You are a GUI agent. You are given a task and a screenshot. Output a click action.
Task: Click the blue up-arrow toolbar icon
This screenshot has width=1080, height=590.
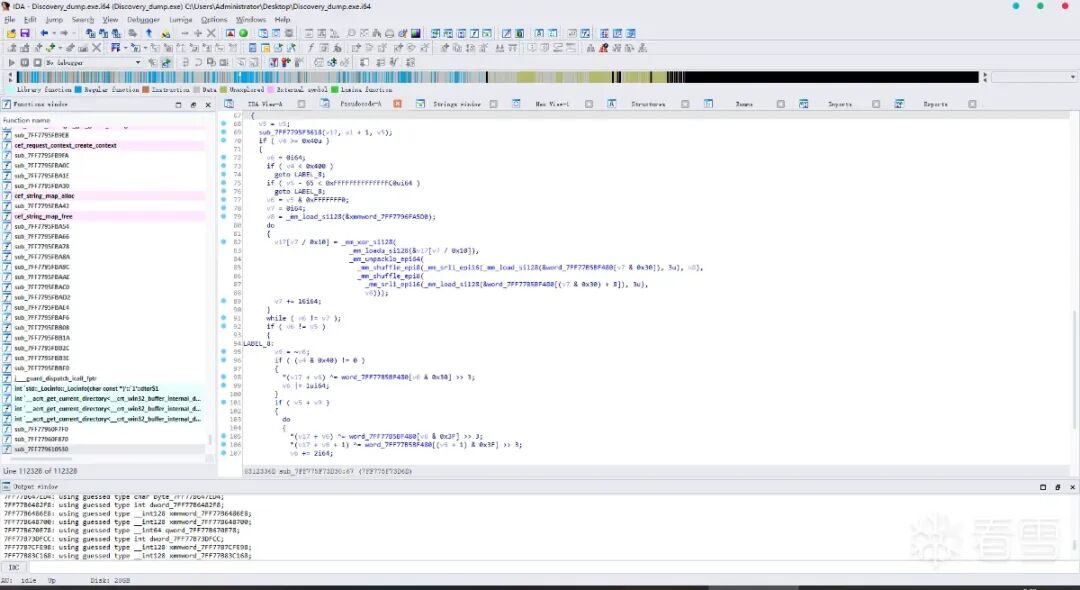149,33
